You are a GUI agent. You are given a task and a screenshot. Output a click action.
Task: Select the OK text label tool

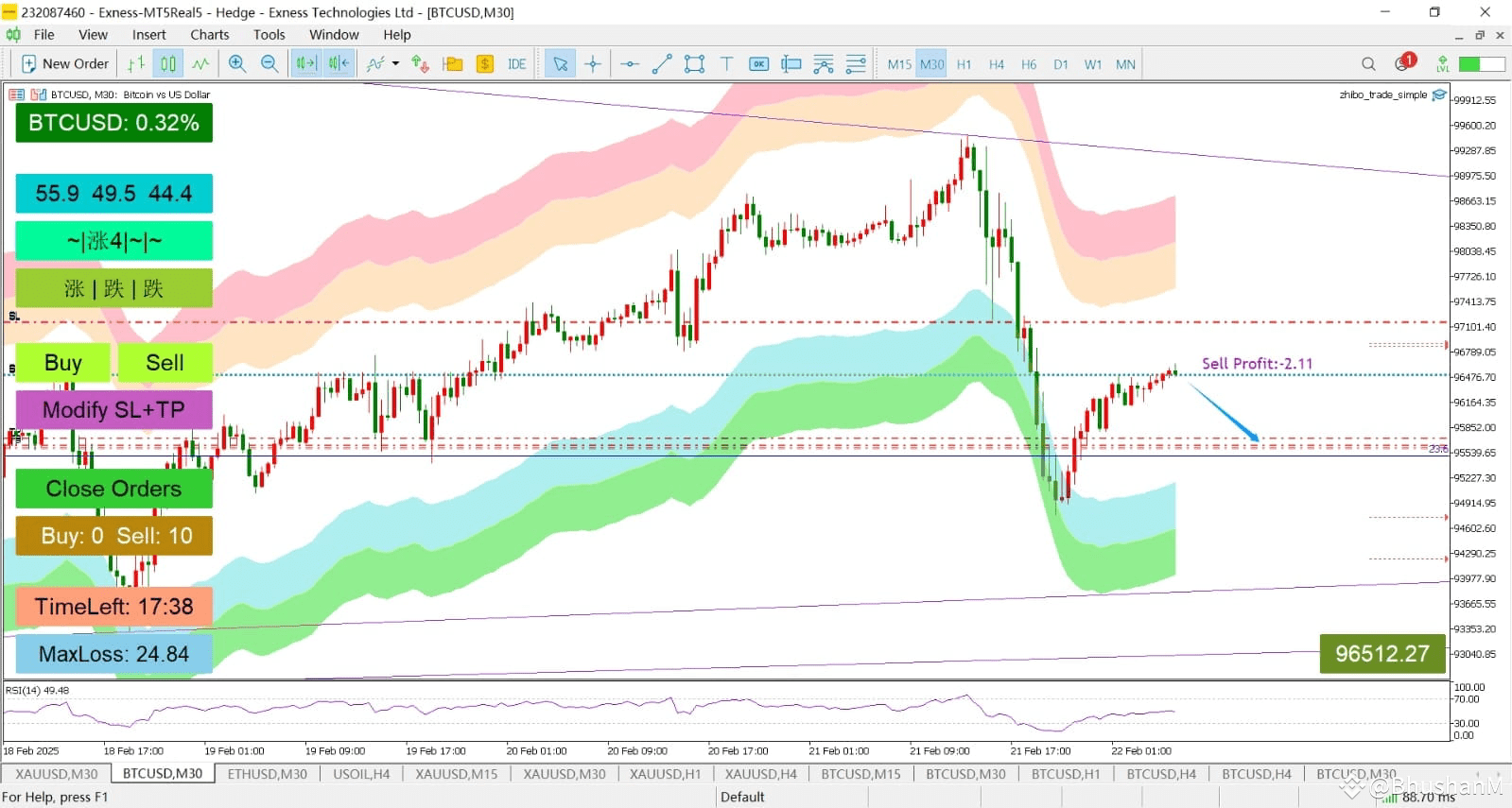758,64
